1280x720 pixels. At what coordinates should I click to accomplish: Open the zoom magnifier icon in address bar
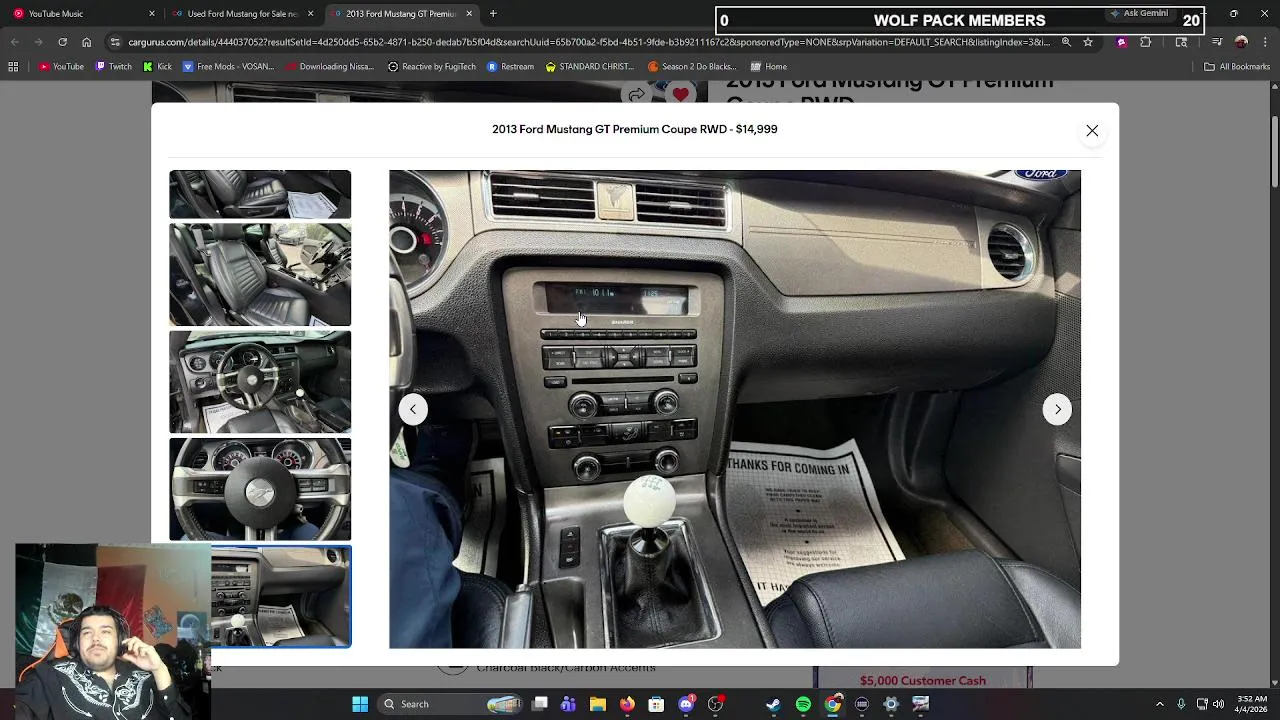click(1066, 42)
